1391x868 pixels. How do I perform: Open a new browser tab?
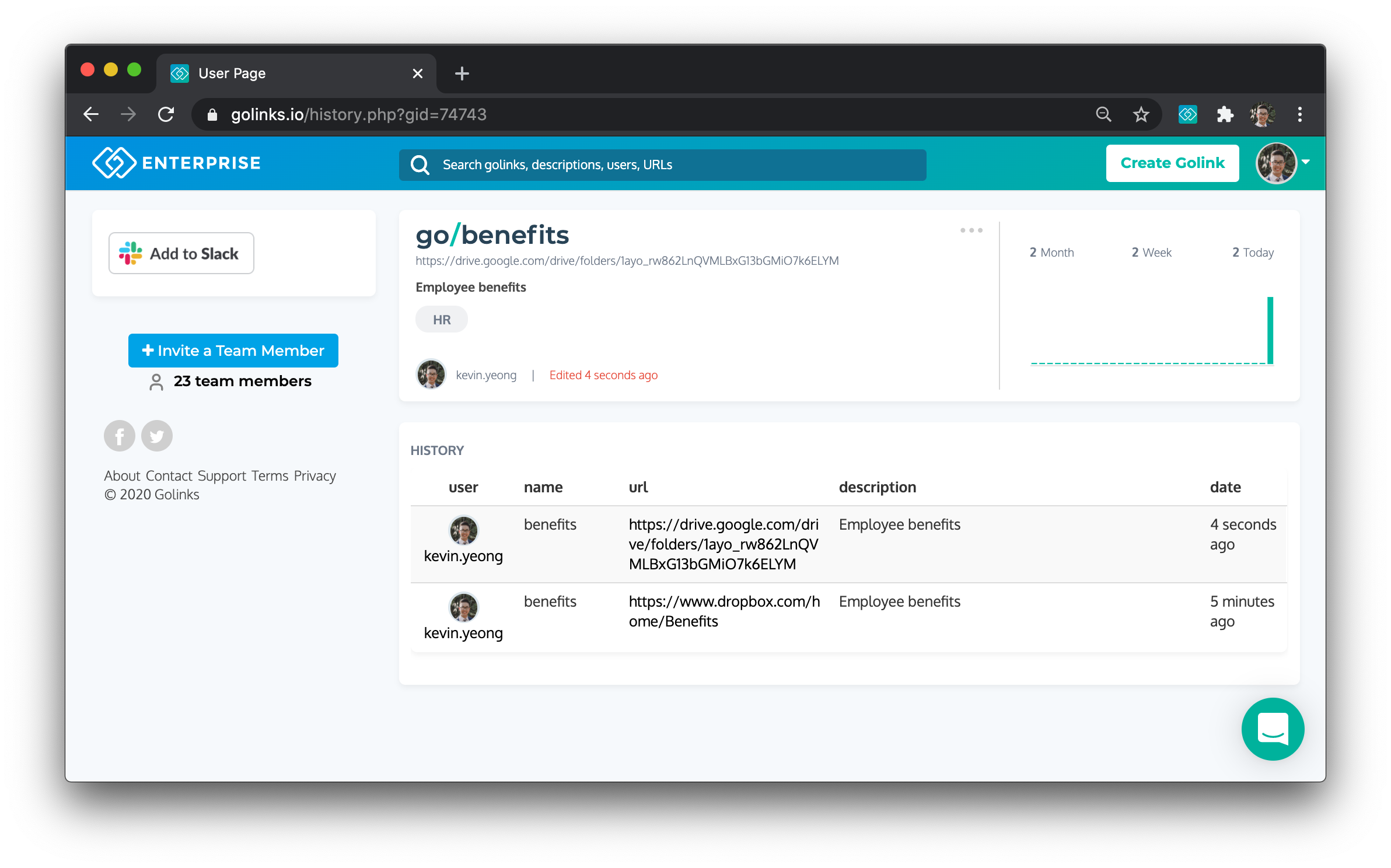[462, 73]
